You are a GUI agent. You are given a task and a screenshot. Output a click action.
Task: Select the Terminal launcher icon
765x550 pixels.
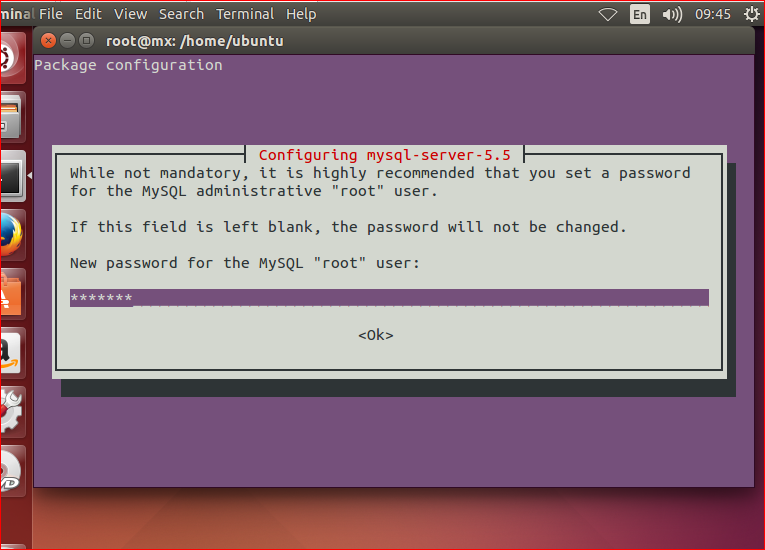click(11, 176)
